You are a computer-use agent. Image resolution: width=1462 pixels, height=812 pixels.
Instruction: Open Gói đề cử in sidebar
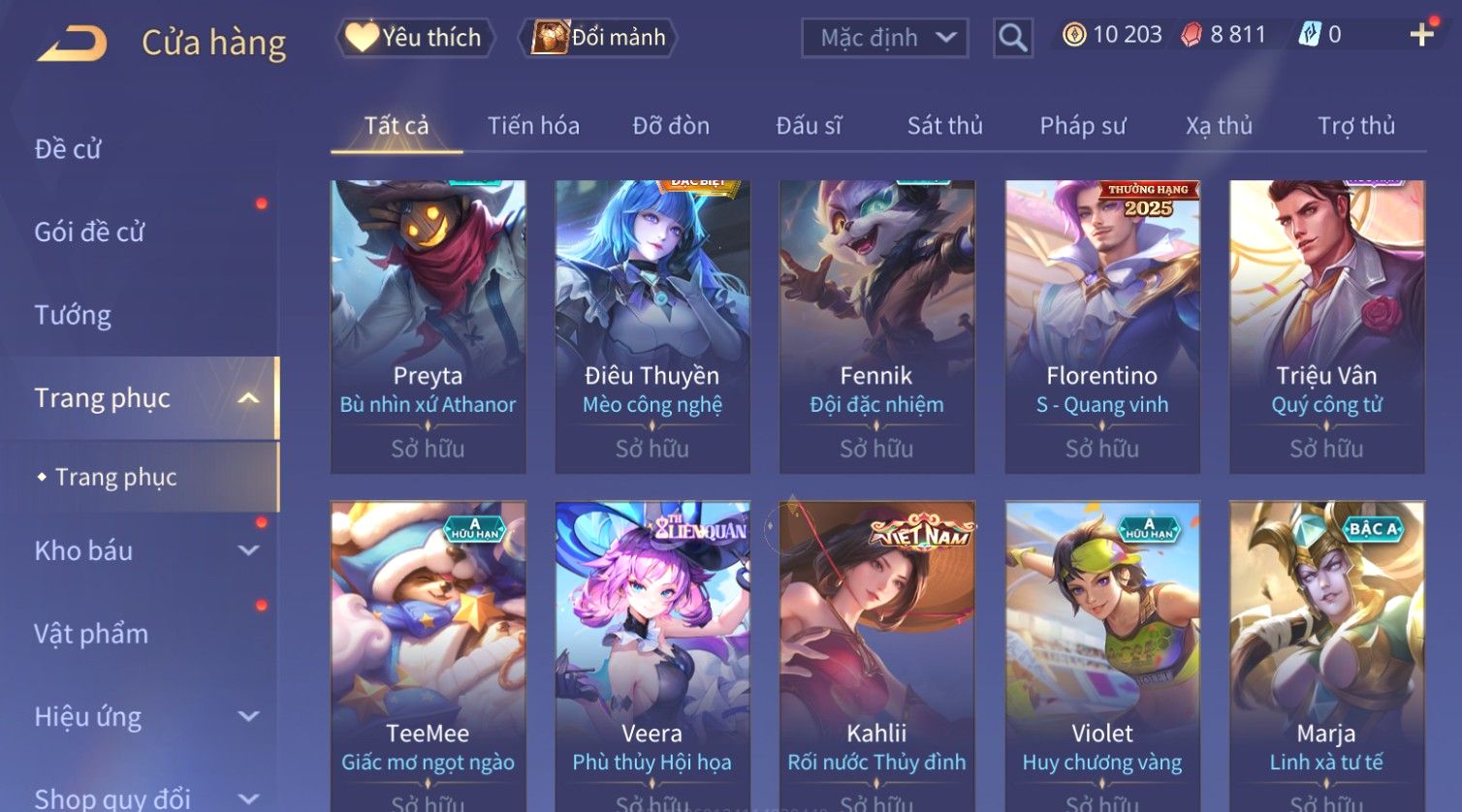[x=89, y=232]
